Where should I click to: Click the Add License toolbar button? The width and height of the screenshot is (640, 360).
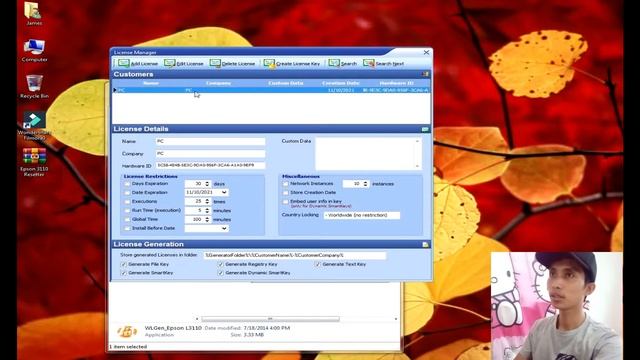(138, 63)
